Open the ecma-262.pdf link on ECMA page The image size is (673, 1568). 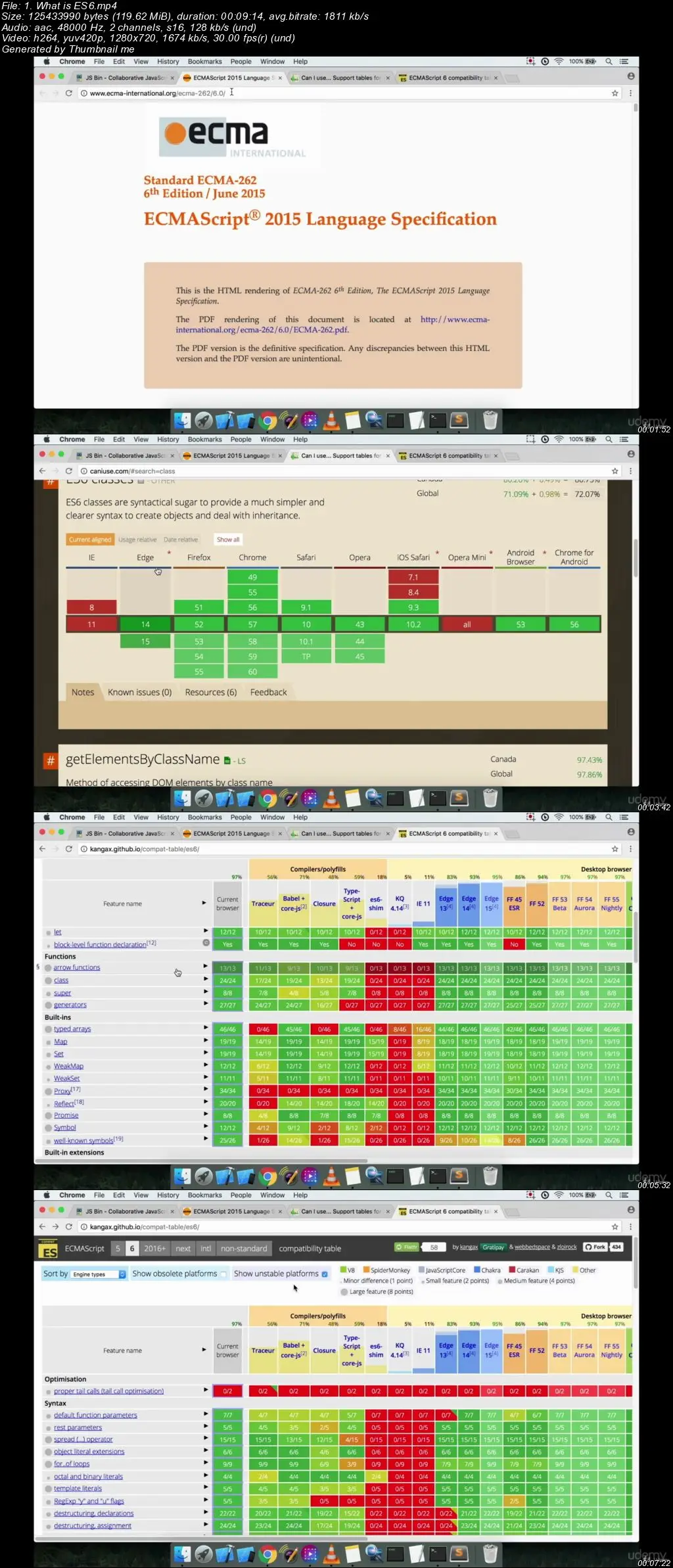333,325
